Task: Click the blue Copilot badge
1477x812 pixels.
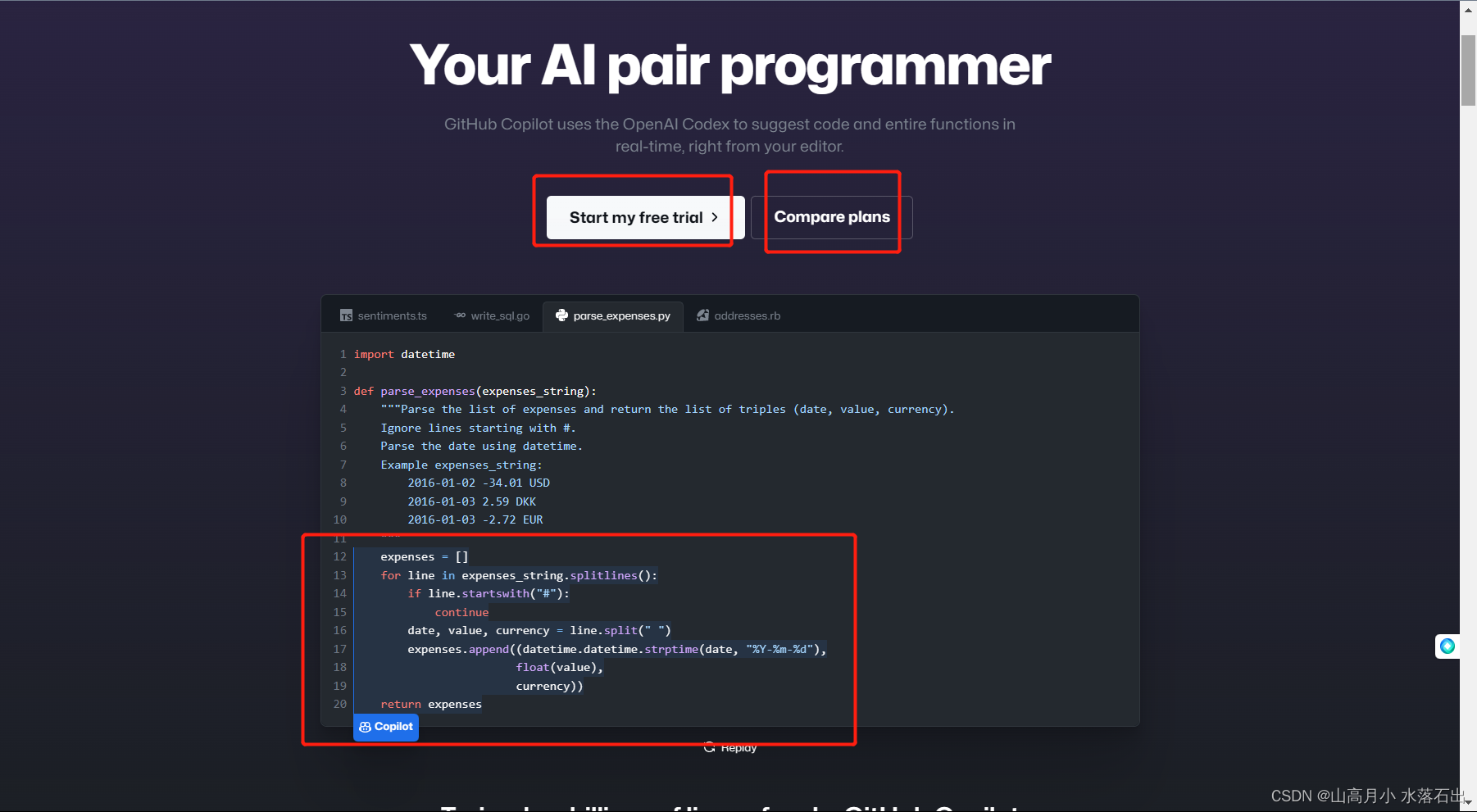Action: pyautogui.click(x=386, y=727)
